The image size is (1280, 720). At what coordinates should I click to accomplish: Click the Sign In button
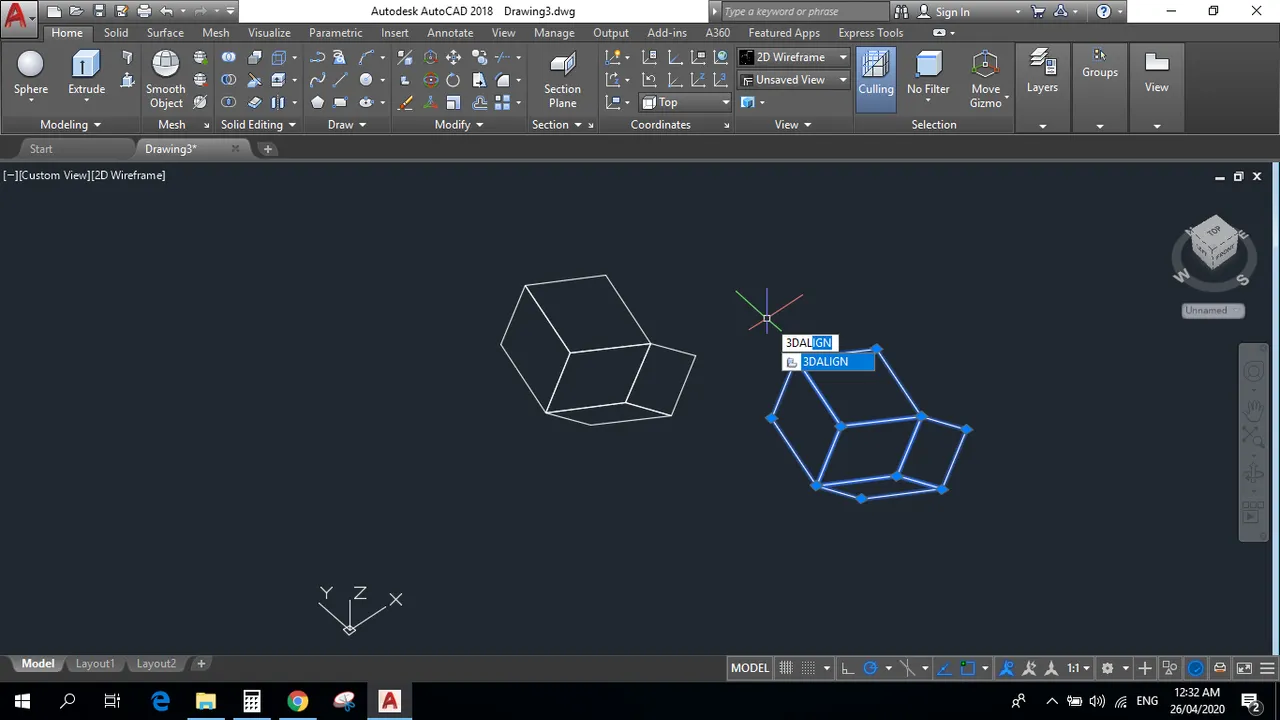coord(952,12)
